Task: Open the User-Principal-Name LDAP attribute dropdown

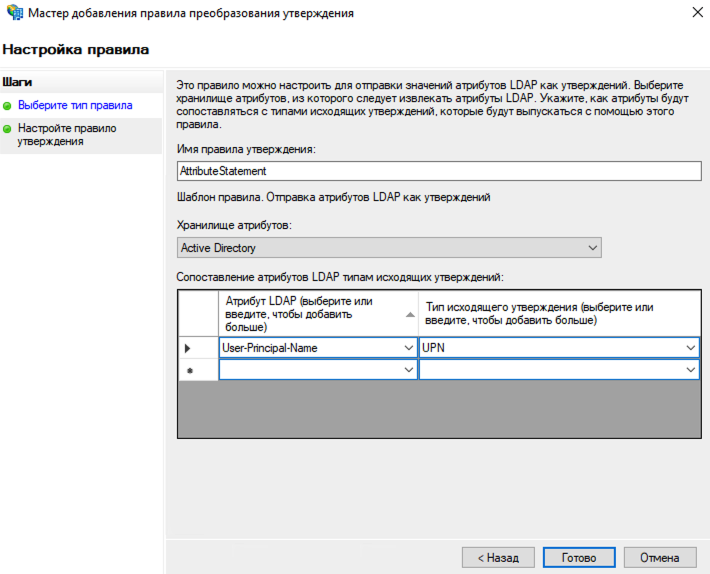Action: tap(407, 347)
